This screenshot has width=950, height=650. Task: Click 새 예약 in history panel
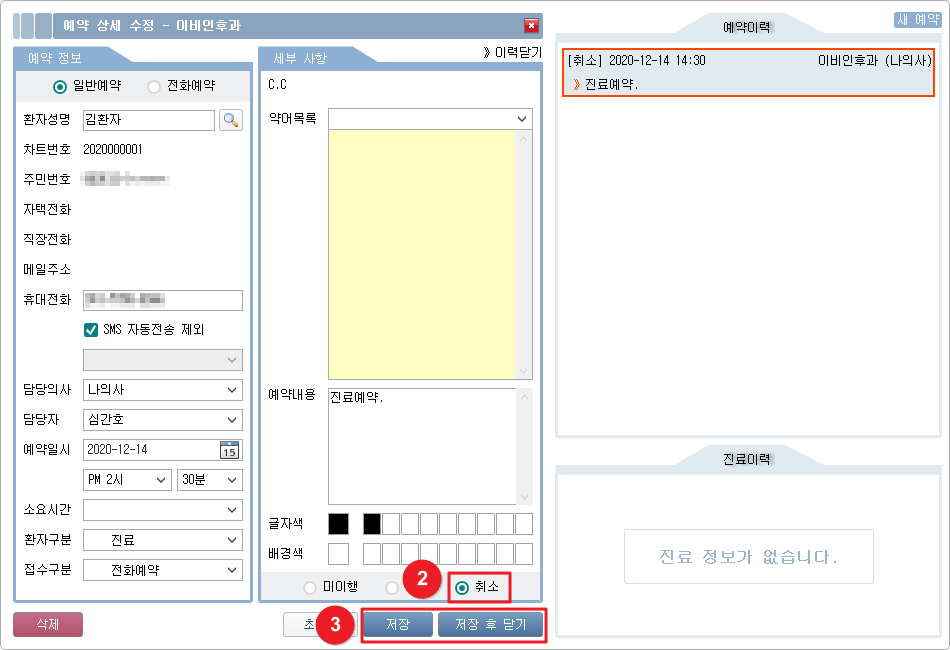pyautogui.click(x=916, y=20)
